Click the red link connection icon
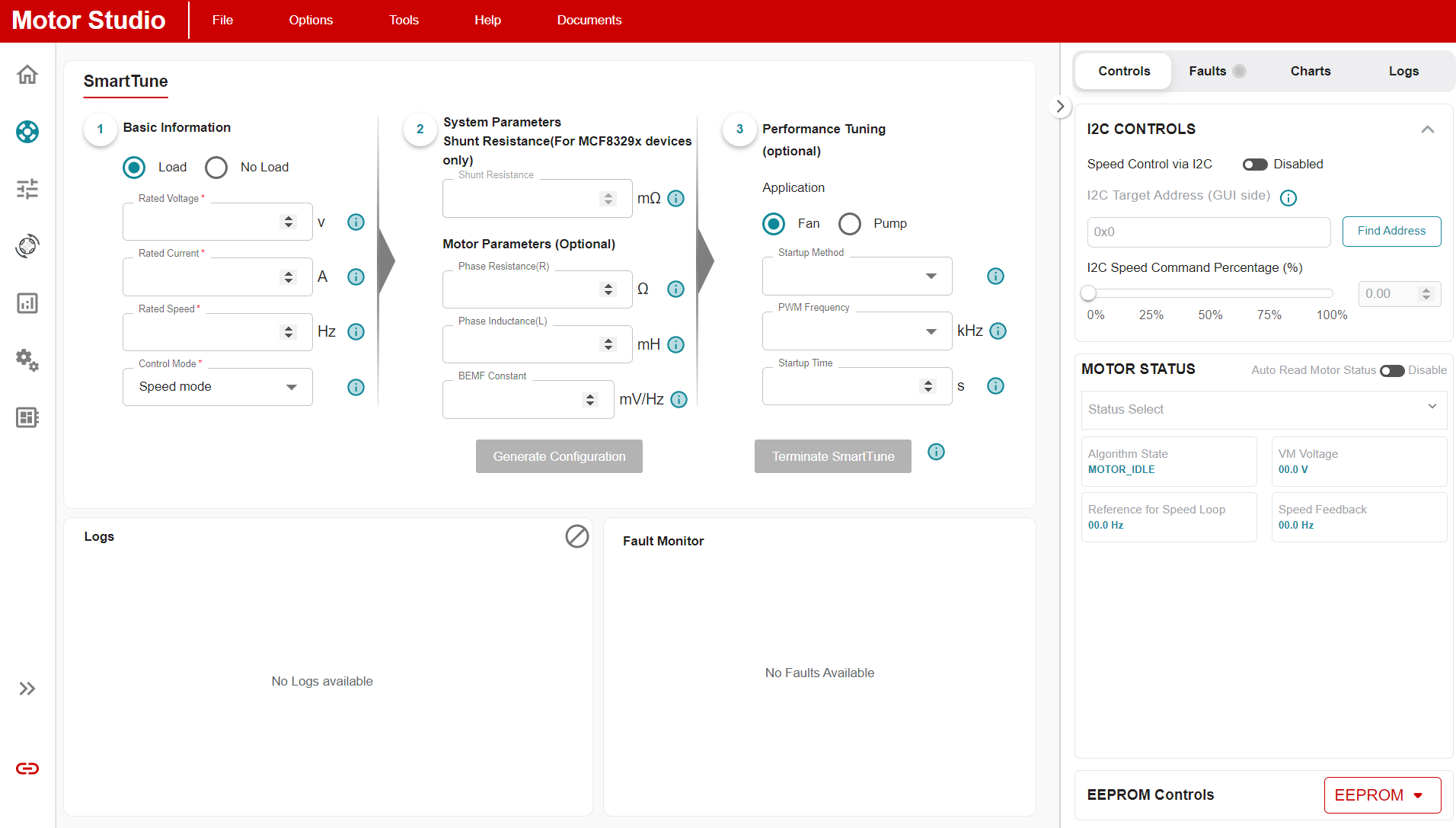Screen dimensions: 1456x828 coord(27,769)
